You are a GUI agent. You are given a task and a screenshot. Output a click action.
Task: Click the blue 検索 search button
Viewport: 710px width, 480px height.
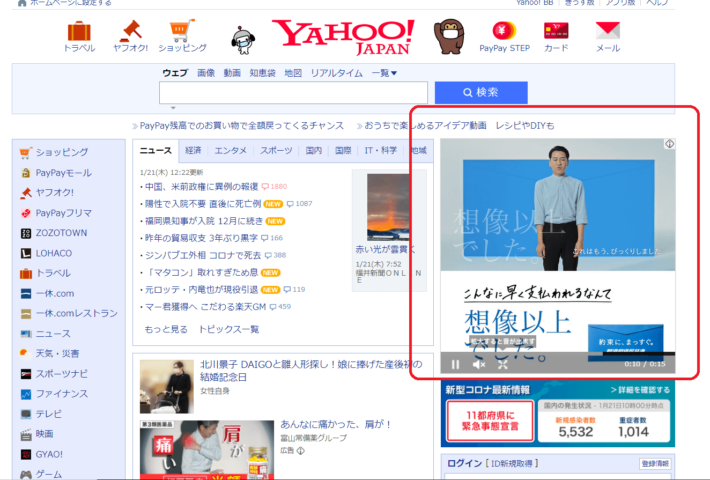tap(481, 93)
